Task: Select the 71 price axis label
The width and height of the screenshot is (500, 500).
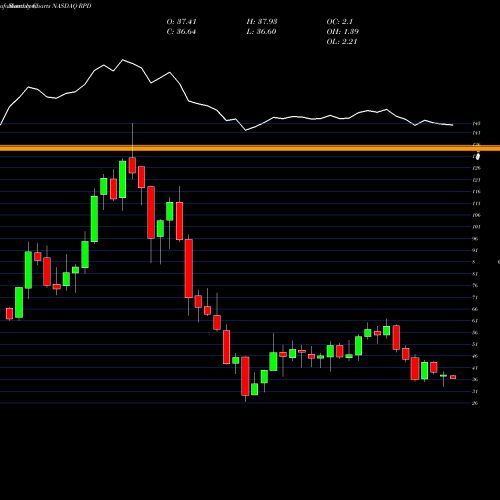Action: point(475,297)
